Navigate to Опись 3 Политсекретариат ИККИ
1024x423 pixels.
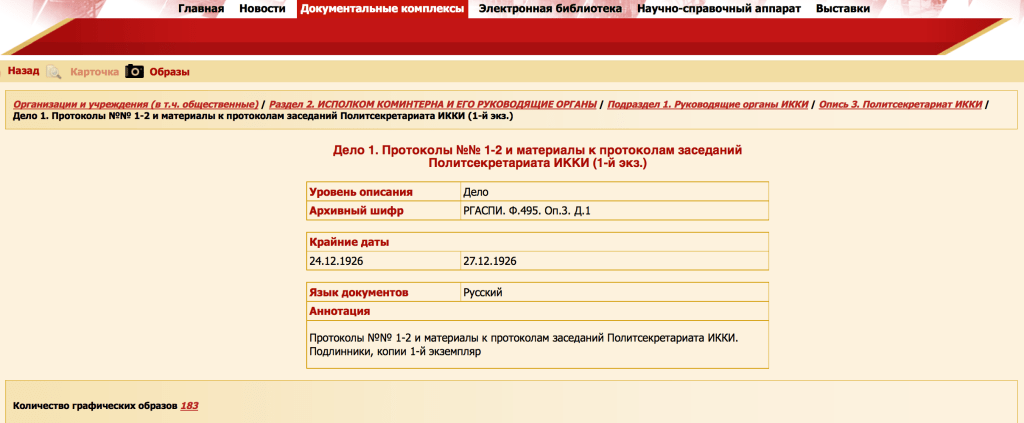tap(900, 104)
